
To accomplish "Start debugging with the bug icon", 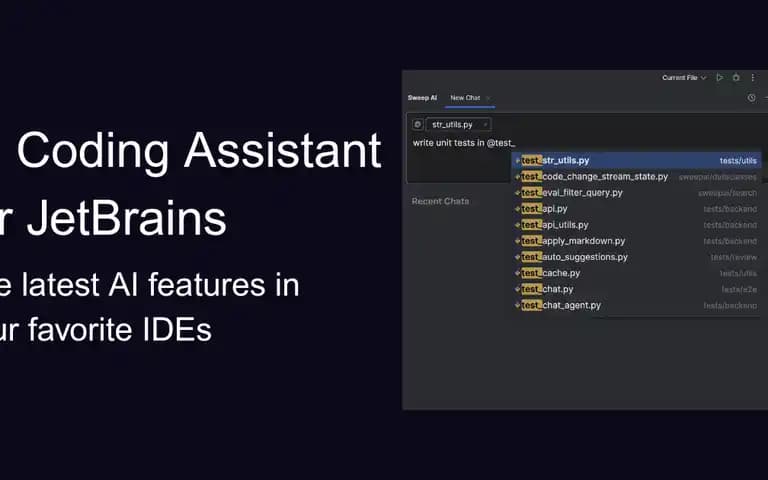I will pos(736,77).
